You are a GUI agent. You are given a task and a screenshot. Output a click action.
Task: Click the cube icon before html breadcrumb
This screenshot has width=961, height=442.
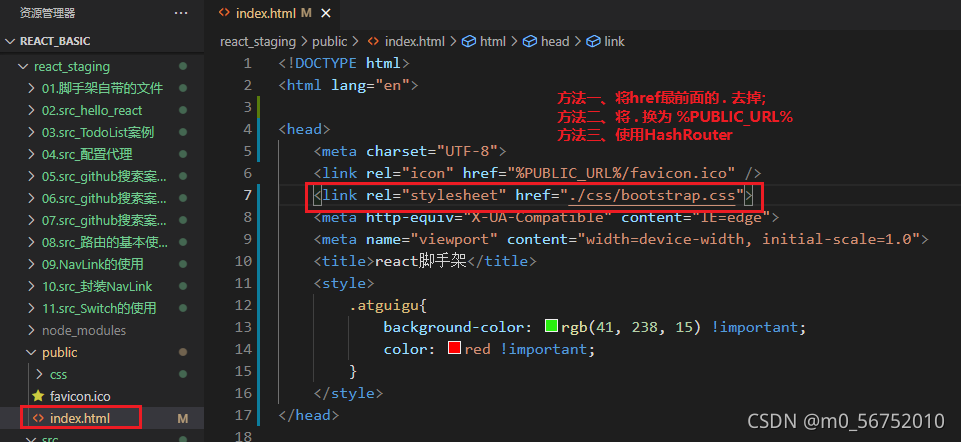pyautogui.click(x=469, y=42)
